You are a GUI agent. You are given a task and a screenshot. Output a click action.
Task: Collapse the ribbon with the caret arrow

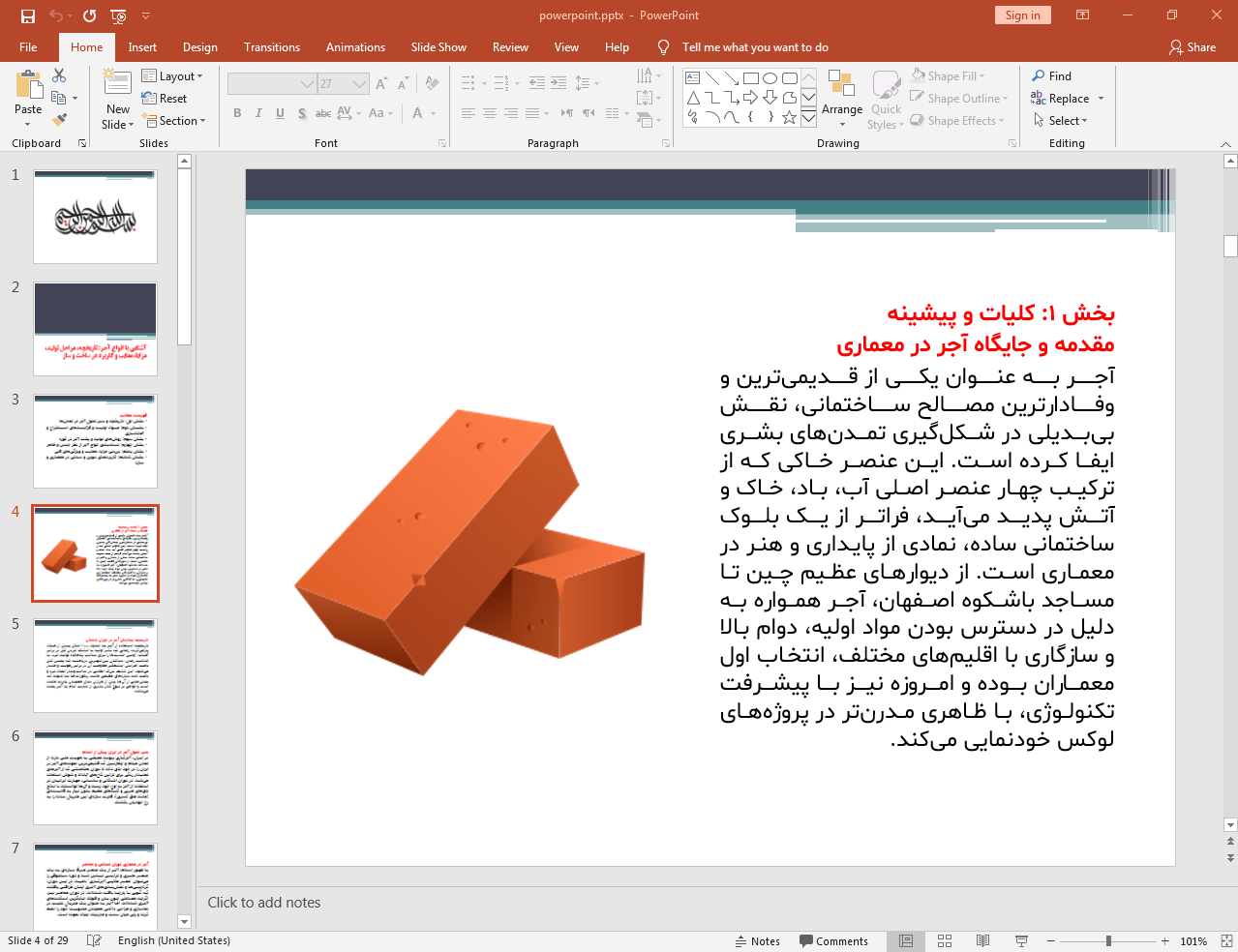(x=1225, y=144)
